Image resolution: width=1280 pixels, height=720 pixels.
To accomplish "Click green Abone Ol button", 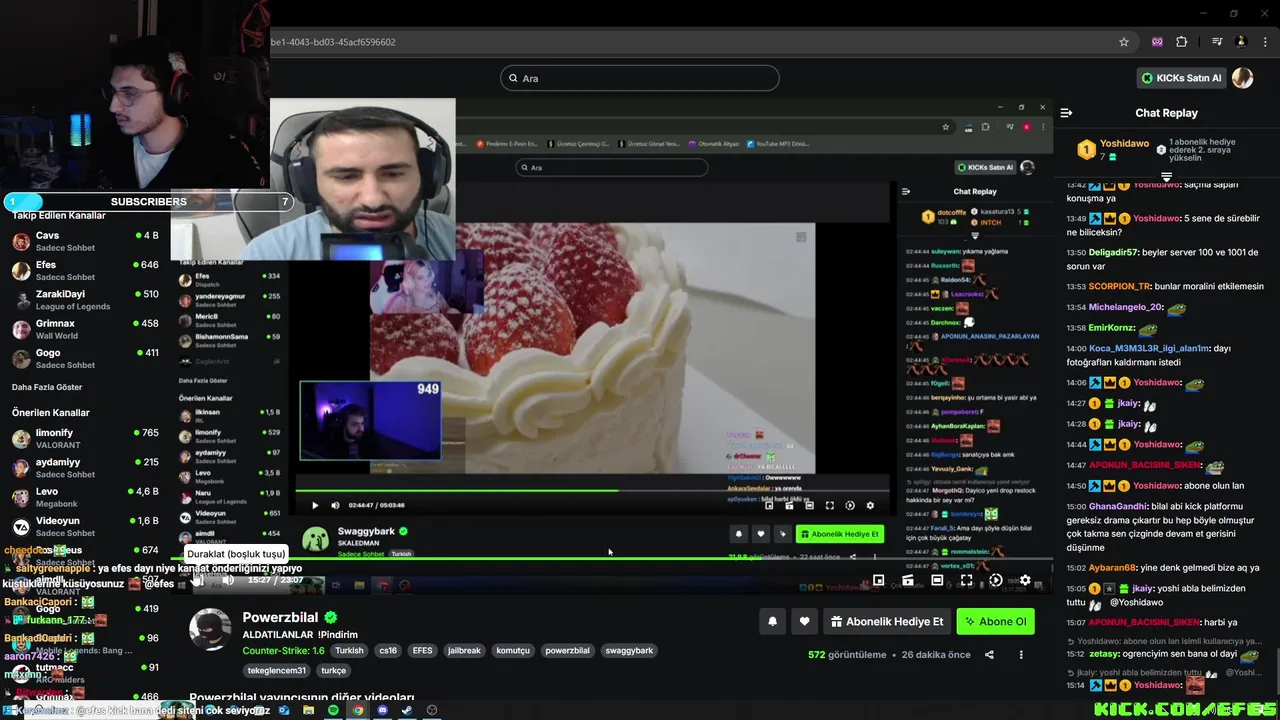I will click(x=995, y=621).
